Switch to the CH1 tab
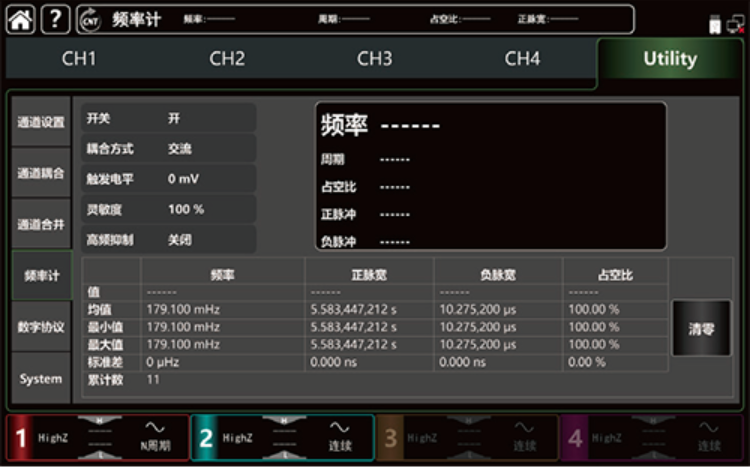Screen dimensions: 750x469 [x=79, y=59]
